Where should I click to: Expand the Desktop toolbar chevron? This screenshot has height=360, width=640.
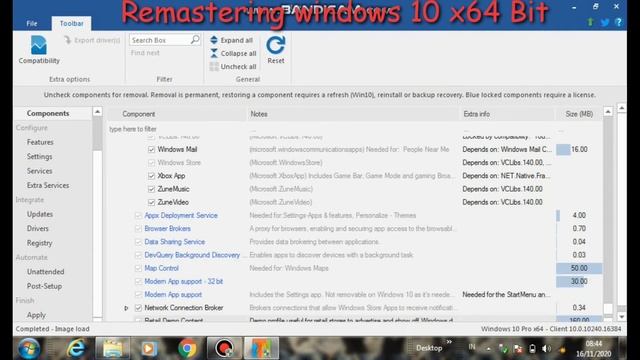click(x=449, y=342)
